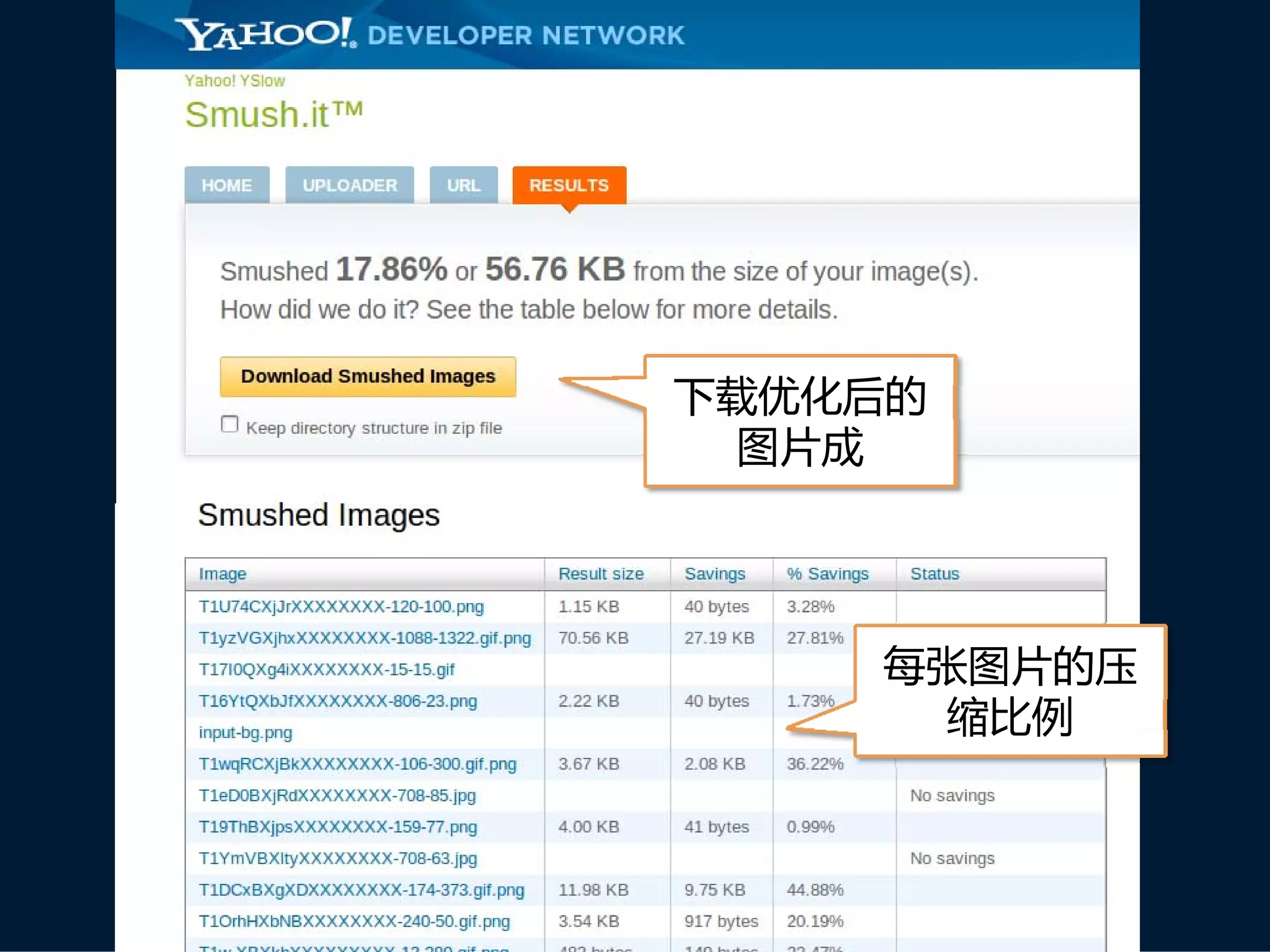Click the 917 bytes savings cell
1270x952 pixels.
click(721, 922)
